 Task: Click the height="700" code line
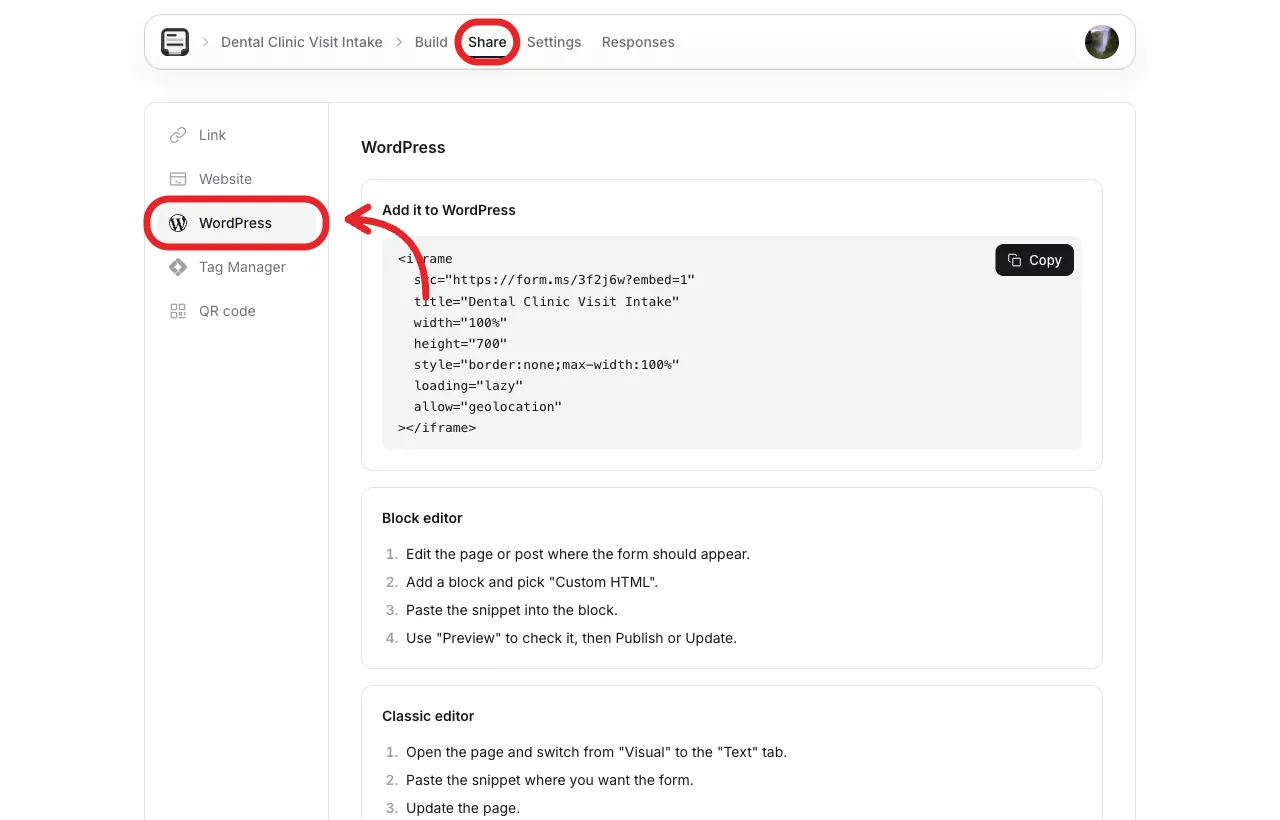click(x=460, y=343)
